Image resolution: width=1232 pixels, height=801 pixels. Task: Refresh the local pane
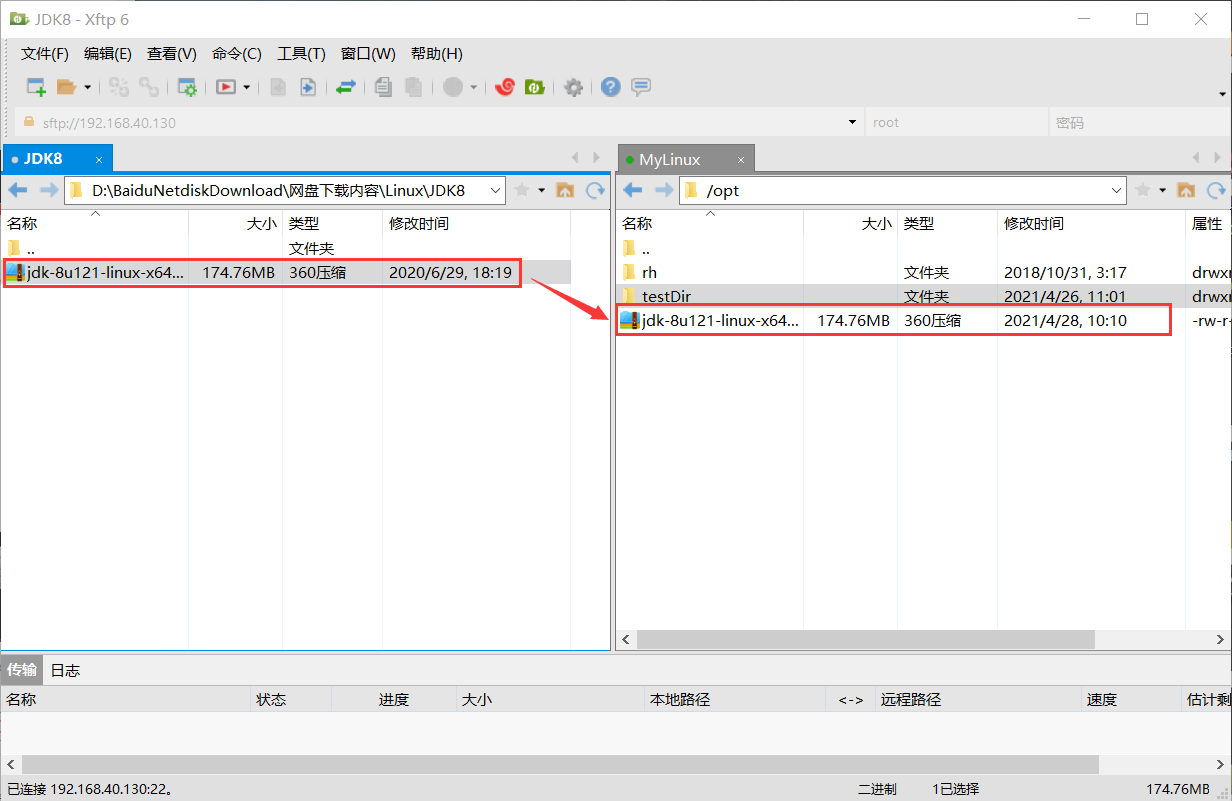click(x=595, y=190)
